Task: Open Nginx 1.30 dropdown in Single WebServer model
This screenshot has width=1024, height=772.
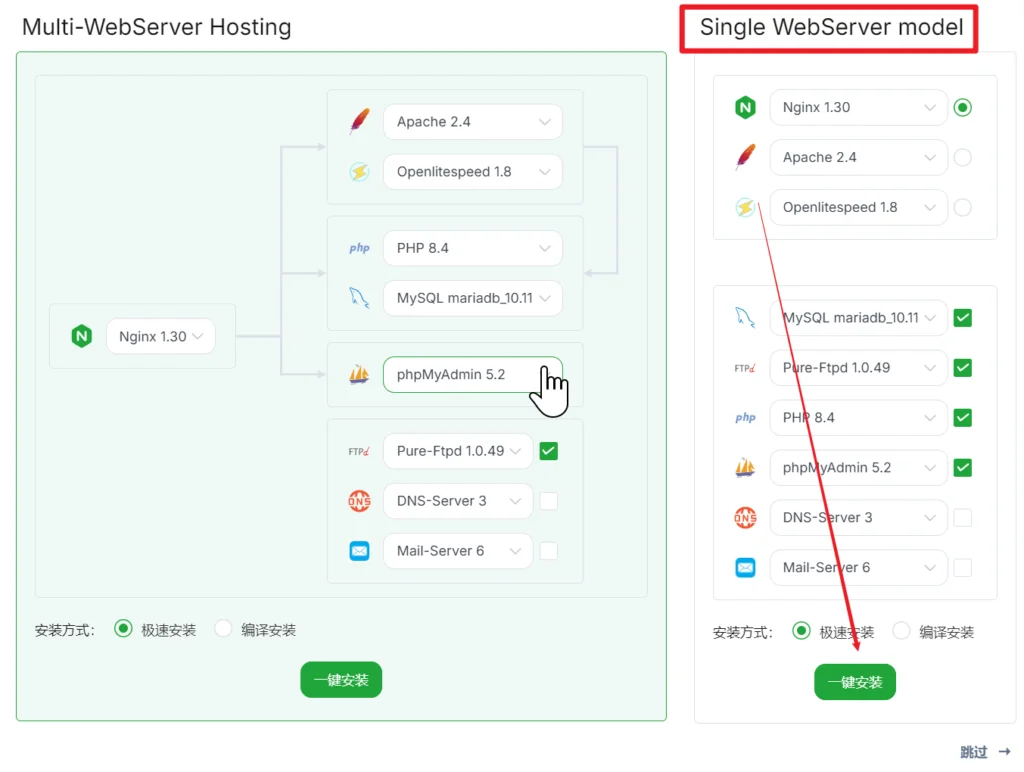Action: click(x=858, y=107)
